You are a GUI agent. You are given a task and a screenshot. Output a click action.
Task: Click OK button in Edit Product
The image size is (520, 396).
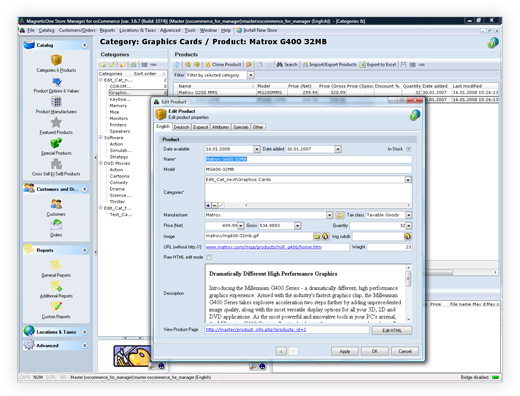(x=375, y=351)
